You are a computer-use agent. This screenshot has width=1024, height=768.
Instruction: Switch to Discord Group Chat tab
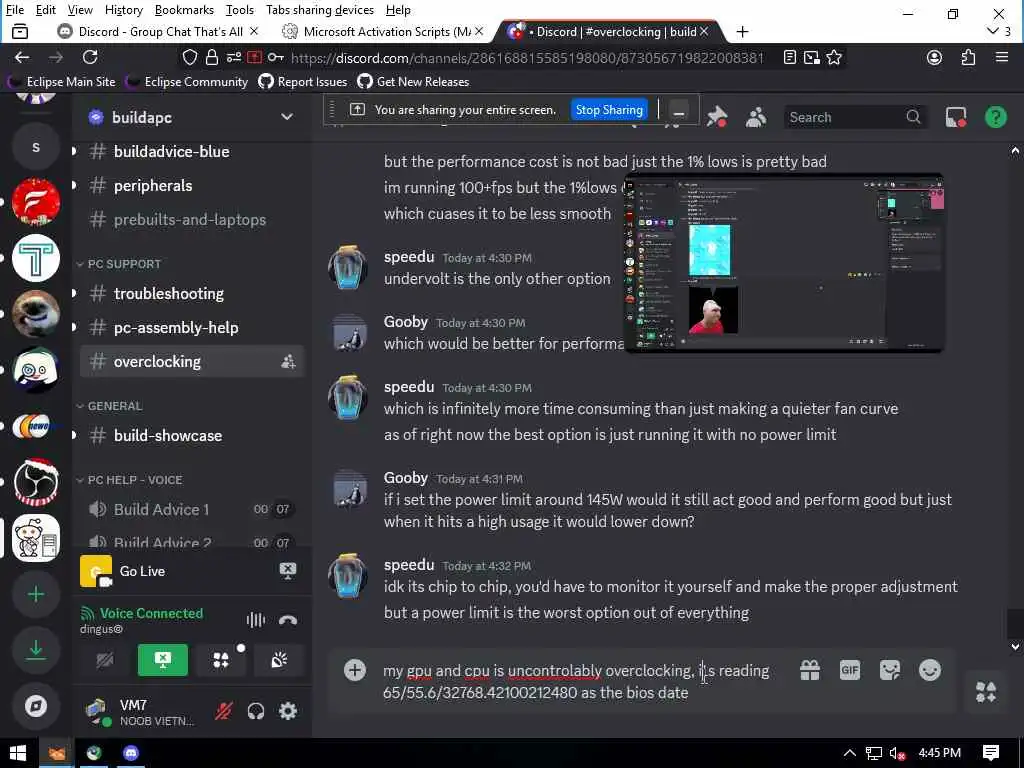point(157,31)
